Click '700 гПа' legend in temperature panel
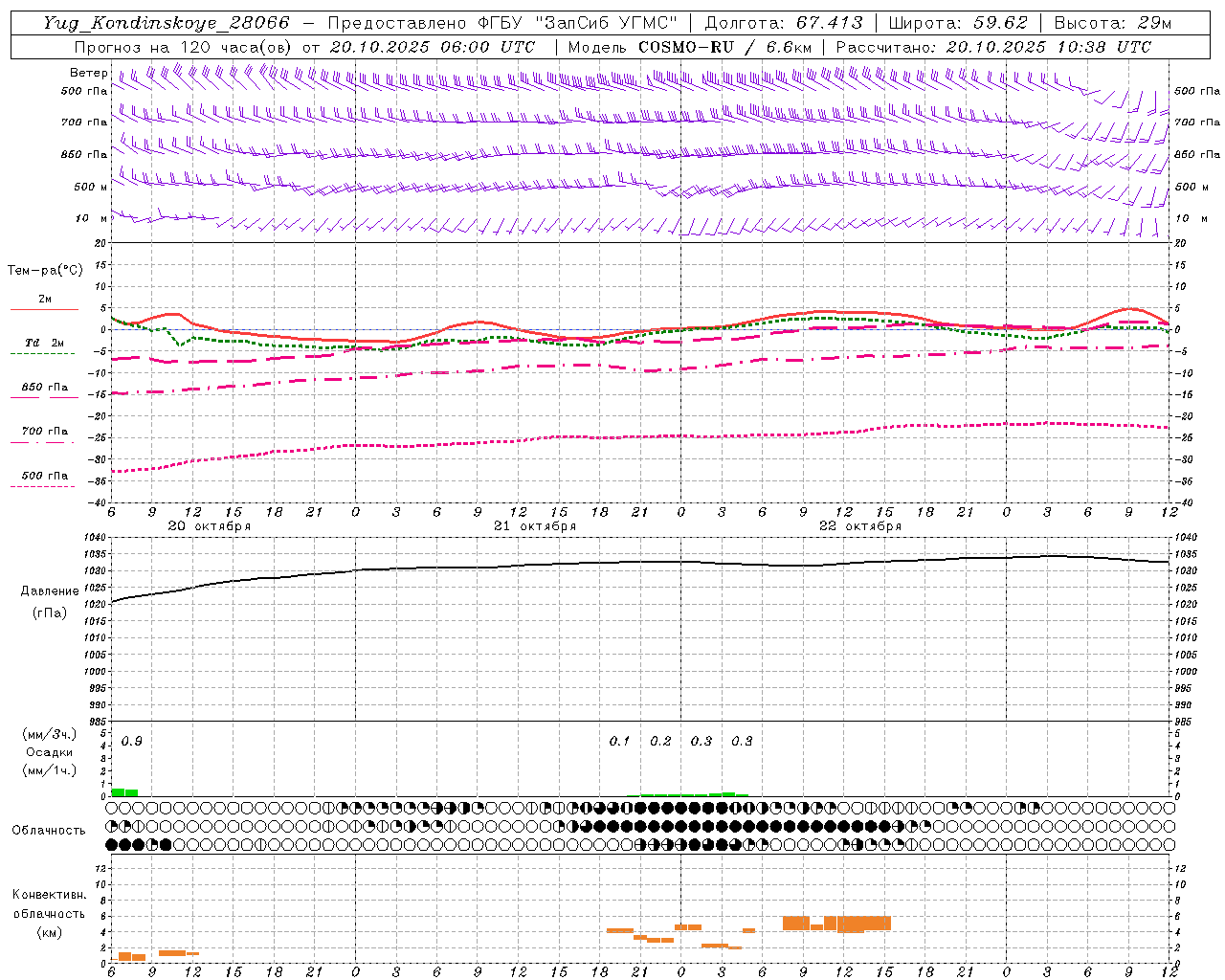Screen dimensions: 1225x980 click(x=44, y=432)
